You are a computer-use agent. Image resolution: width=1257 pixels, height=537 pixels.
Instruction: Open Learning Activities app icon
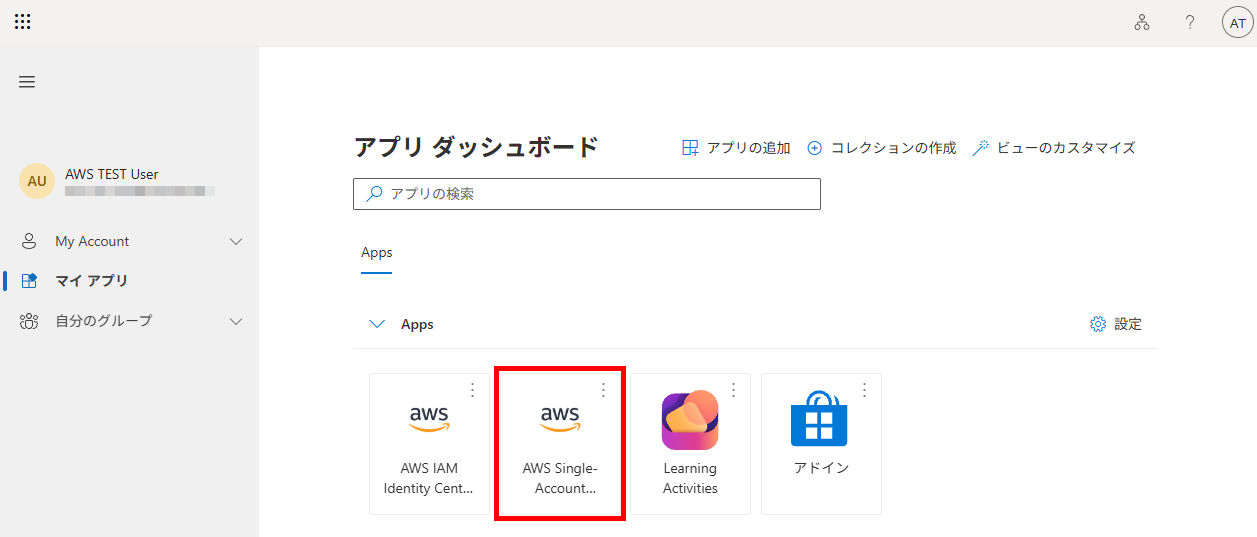click(690, 419)
